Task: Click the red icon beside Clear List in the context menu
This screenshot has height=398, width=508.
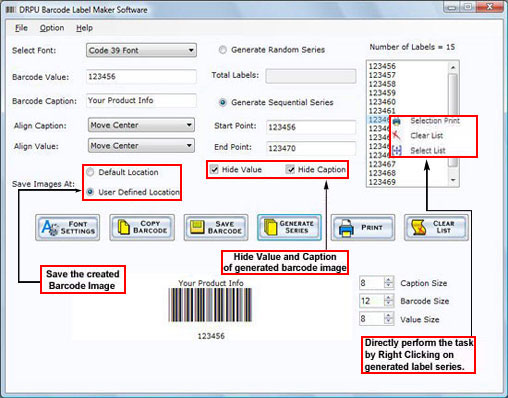Action: coord(396,135)
